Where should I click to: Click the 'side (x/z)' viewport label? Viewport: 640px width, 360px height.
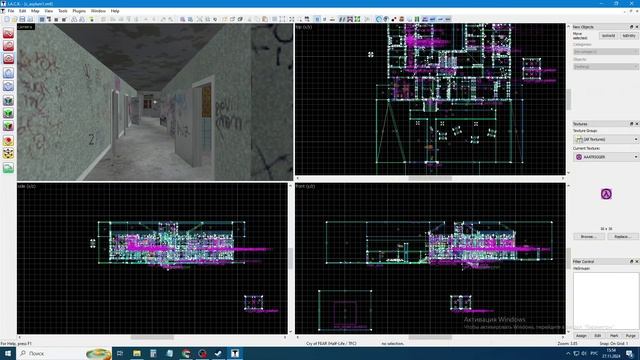[27, 186]
